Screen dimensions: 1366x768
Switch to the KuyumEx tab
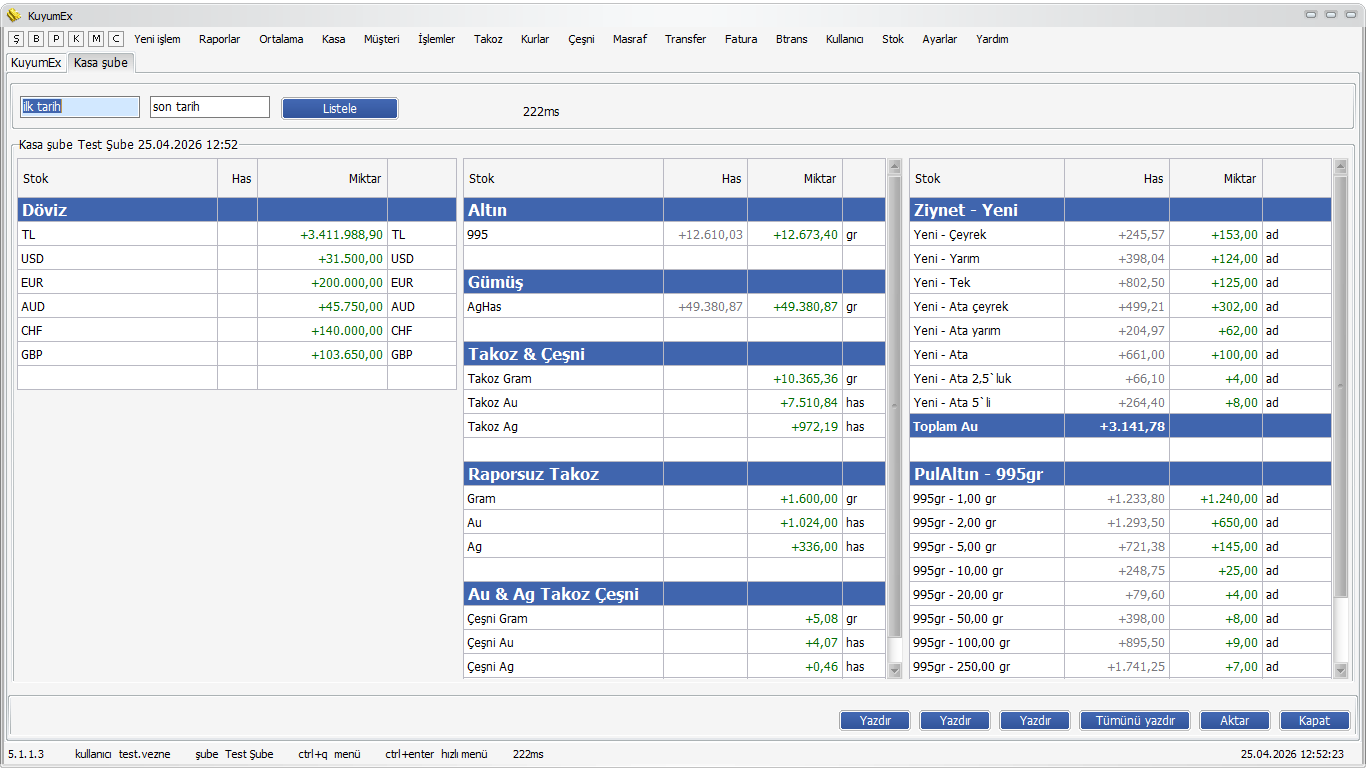click(36, 62)
